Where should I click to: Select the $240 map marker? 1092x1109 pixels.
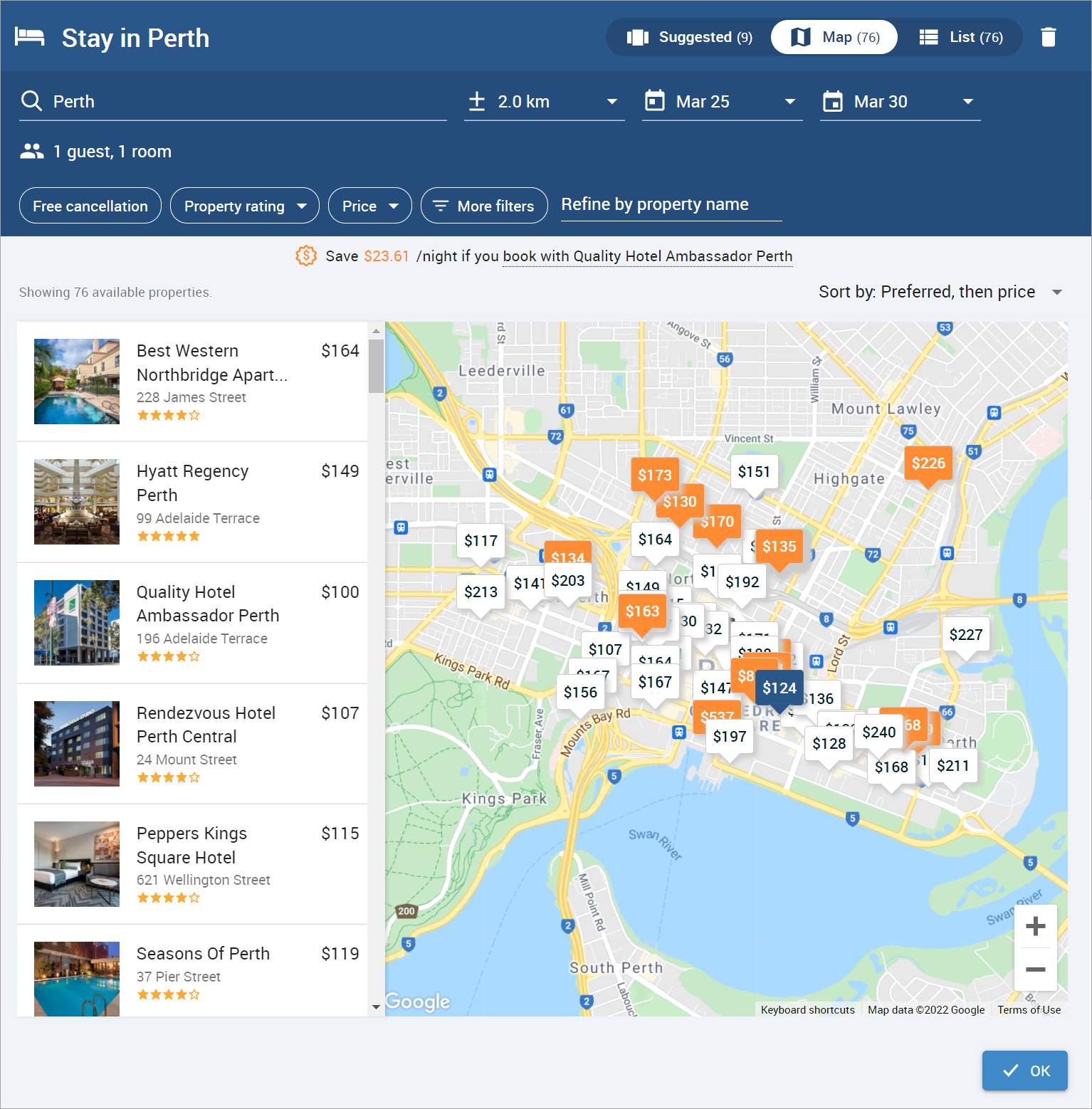click(x=878, y=732)
